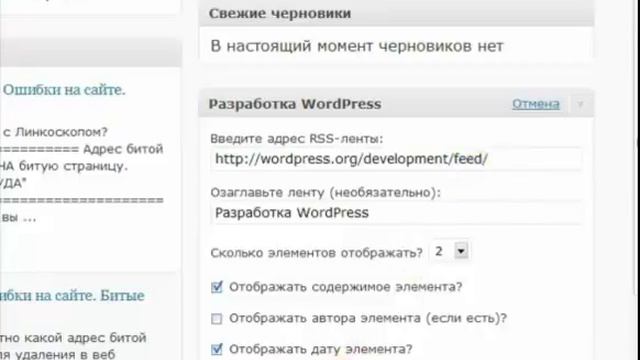
Task: Open the Ошибки на сайте. link
Action: coord(64,90)
